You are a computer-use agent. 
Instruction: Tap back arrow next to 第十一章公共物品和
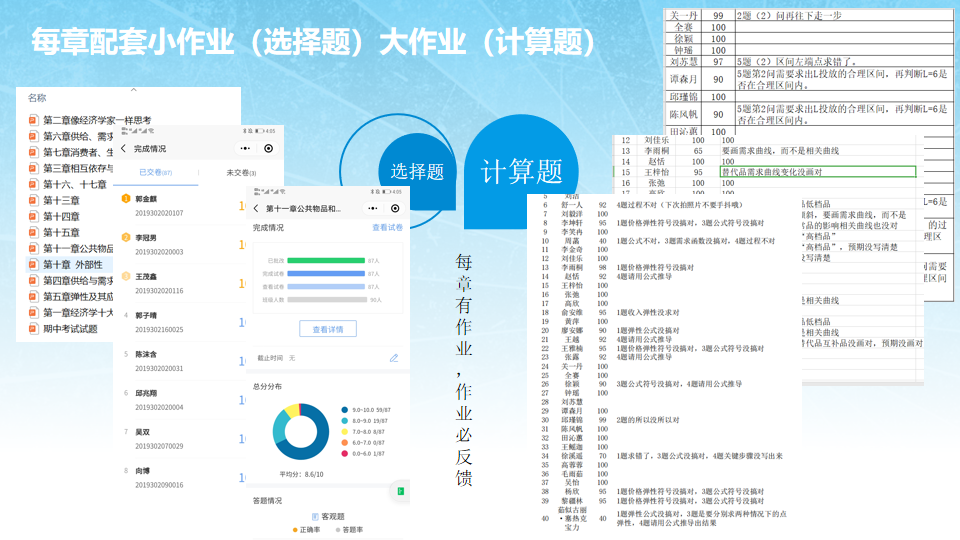pyautogui.click(x=256, y=209)
